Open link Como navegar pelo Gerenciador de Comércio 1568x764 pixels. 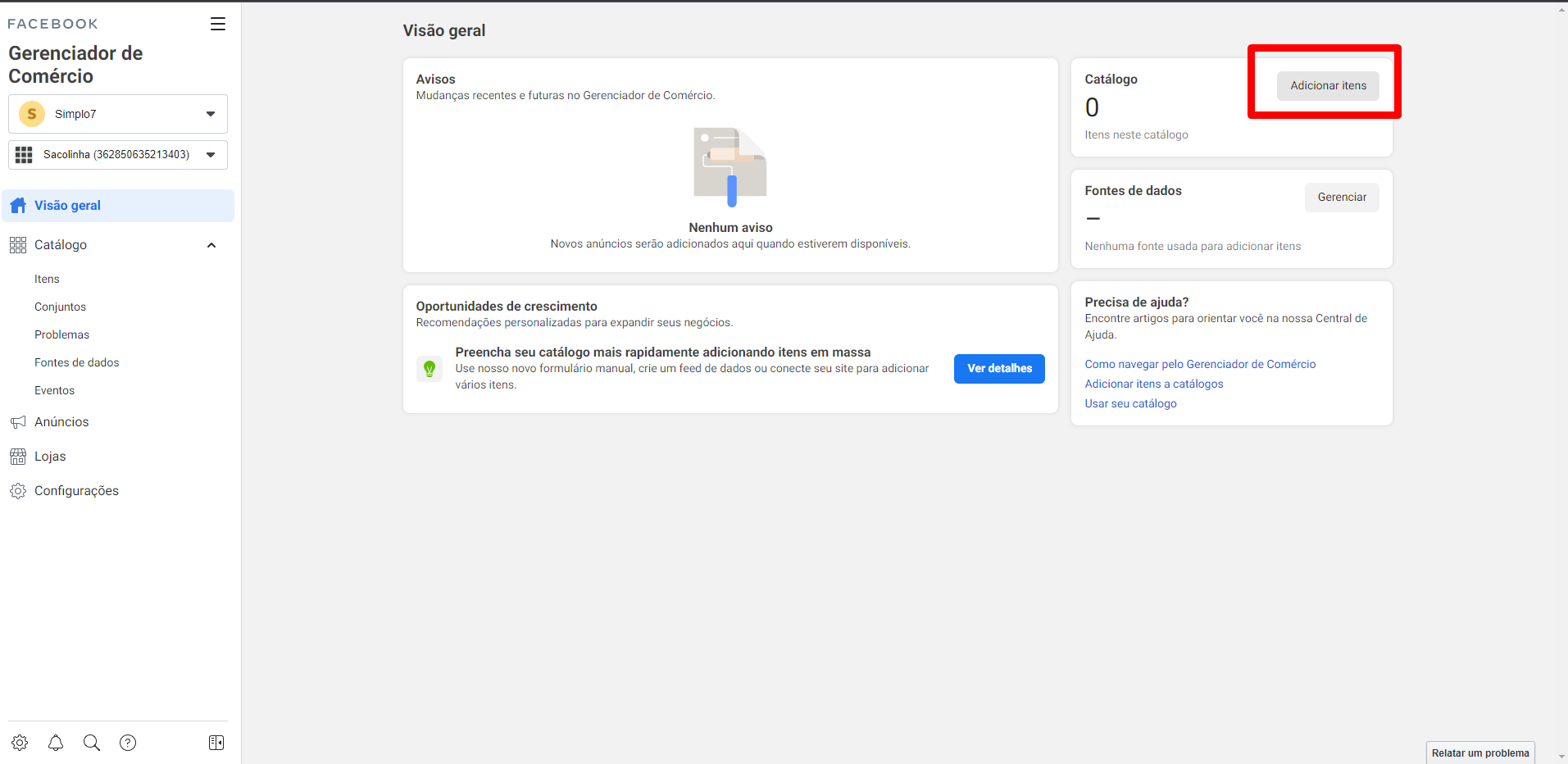[1200, 365]
